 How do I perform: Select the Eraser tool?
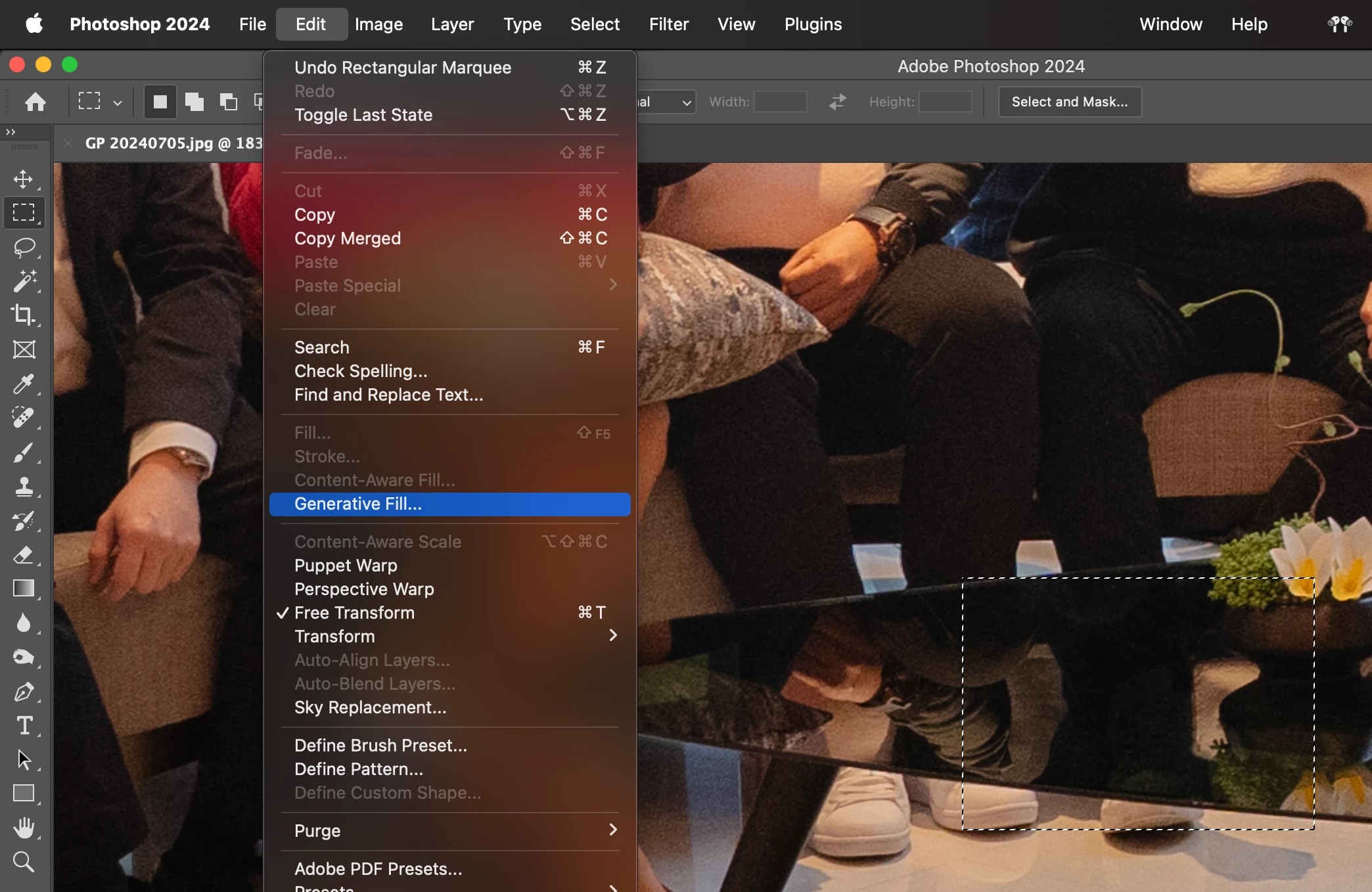pos(24,555)
